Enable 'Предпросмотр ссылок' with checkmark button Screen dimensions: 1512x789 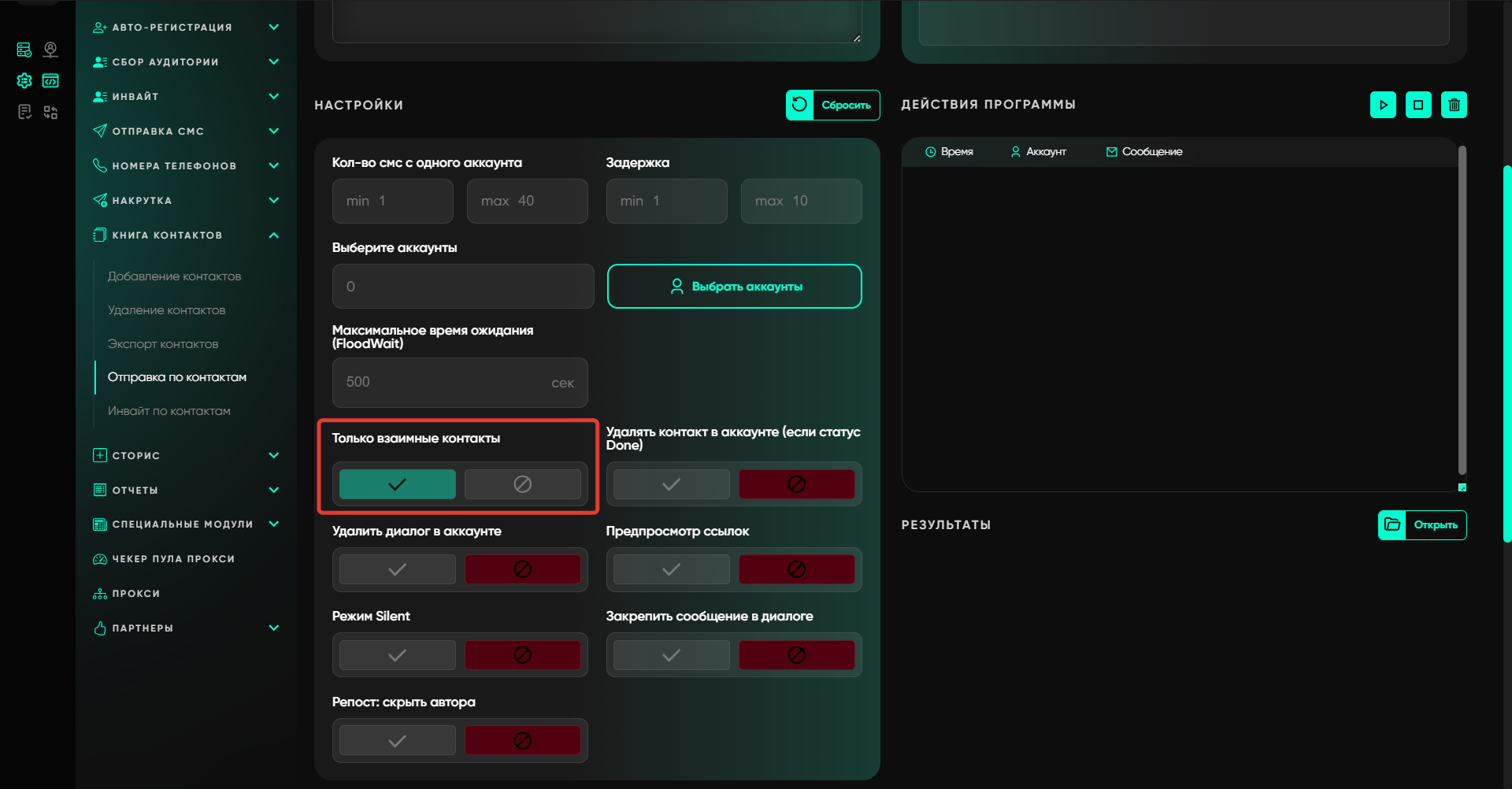click(671, 569)
